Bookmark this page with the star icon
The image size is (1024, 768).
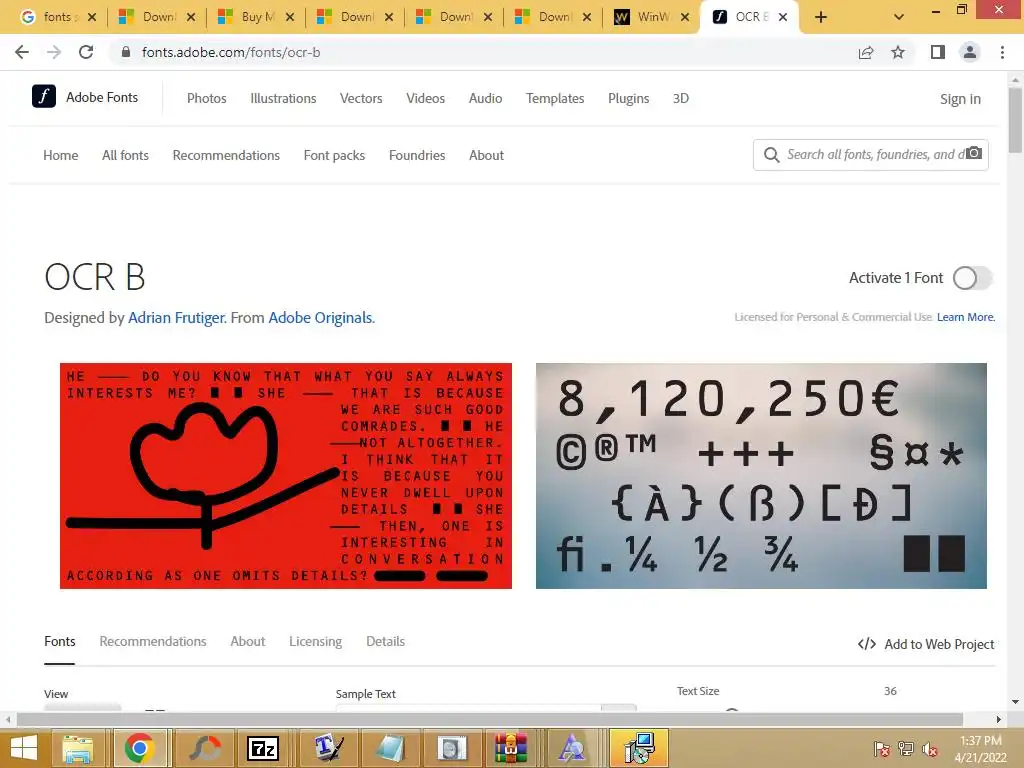tap(898, 52)
